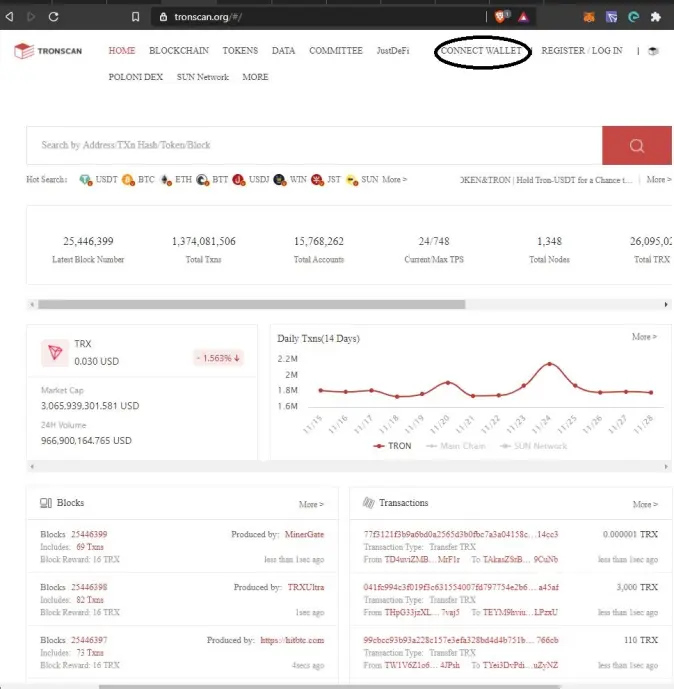
Task: Open transaction hash starting 99cbcc93
Action: [x=461, y=640]
